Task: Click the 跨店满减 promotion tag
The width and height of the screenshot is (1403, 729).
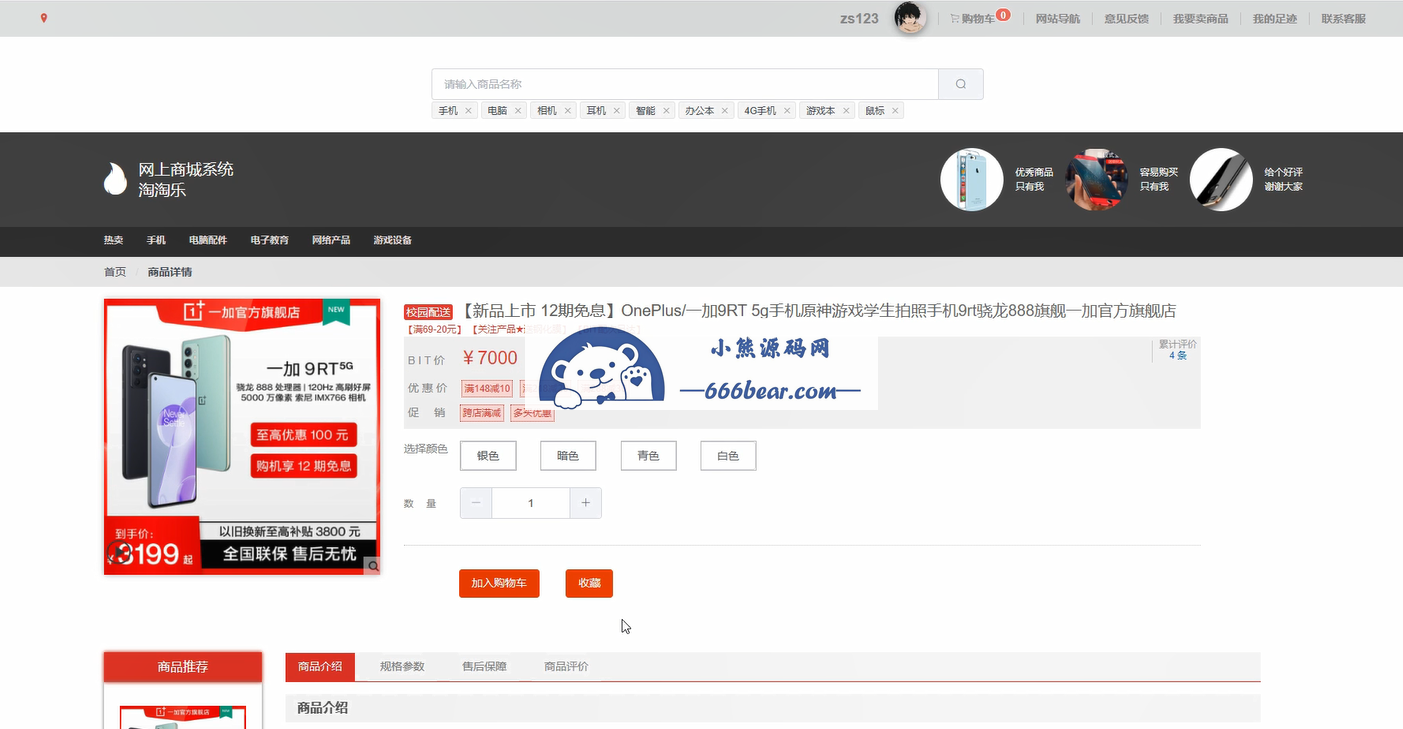Action: click(x=481, y=412)
